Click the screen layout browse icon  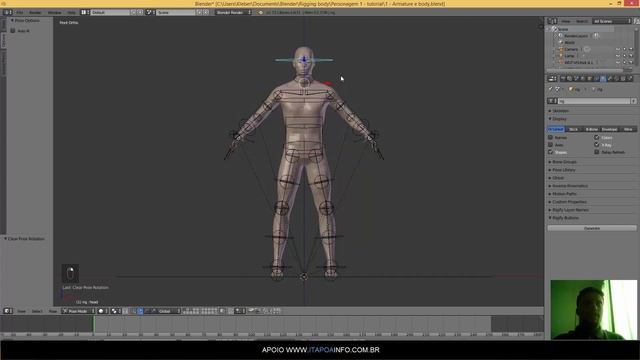(85, 12)
